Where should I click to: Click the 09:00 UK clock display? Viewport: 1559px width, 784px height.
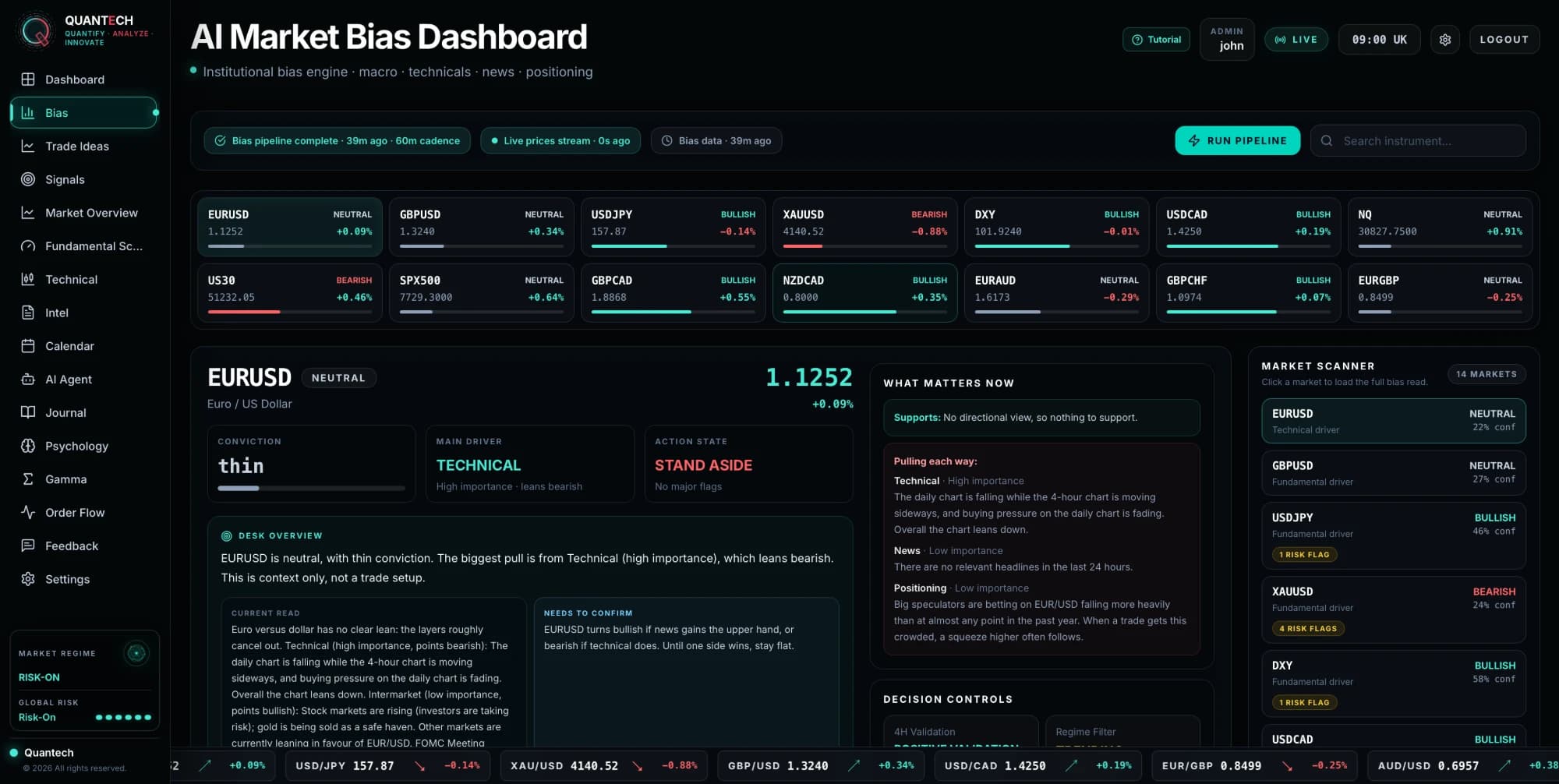pos(1379,40)
